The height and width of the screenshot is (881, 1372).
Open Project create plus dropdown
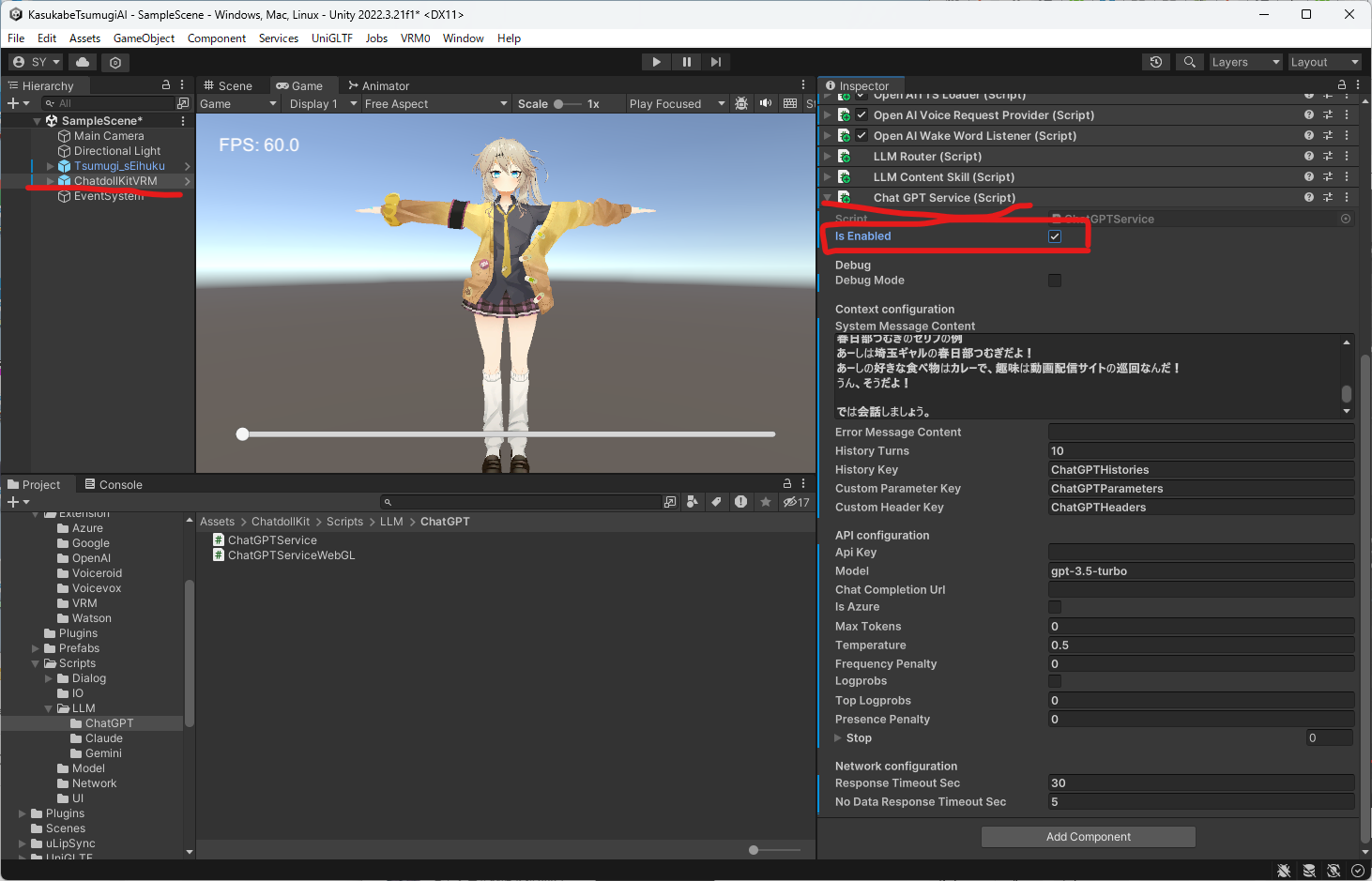[19, 502]
